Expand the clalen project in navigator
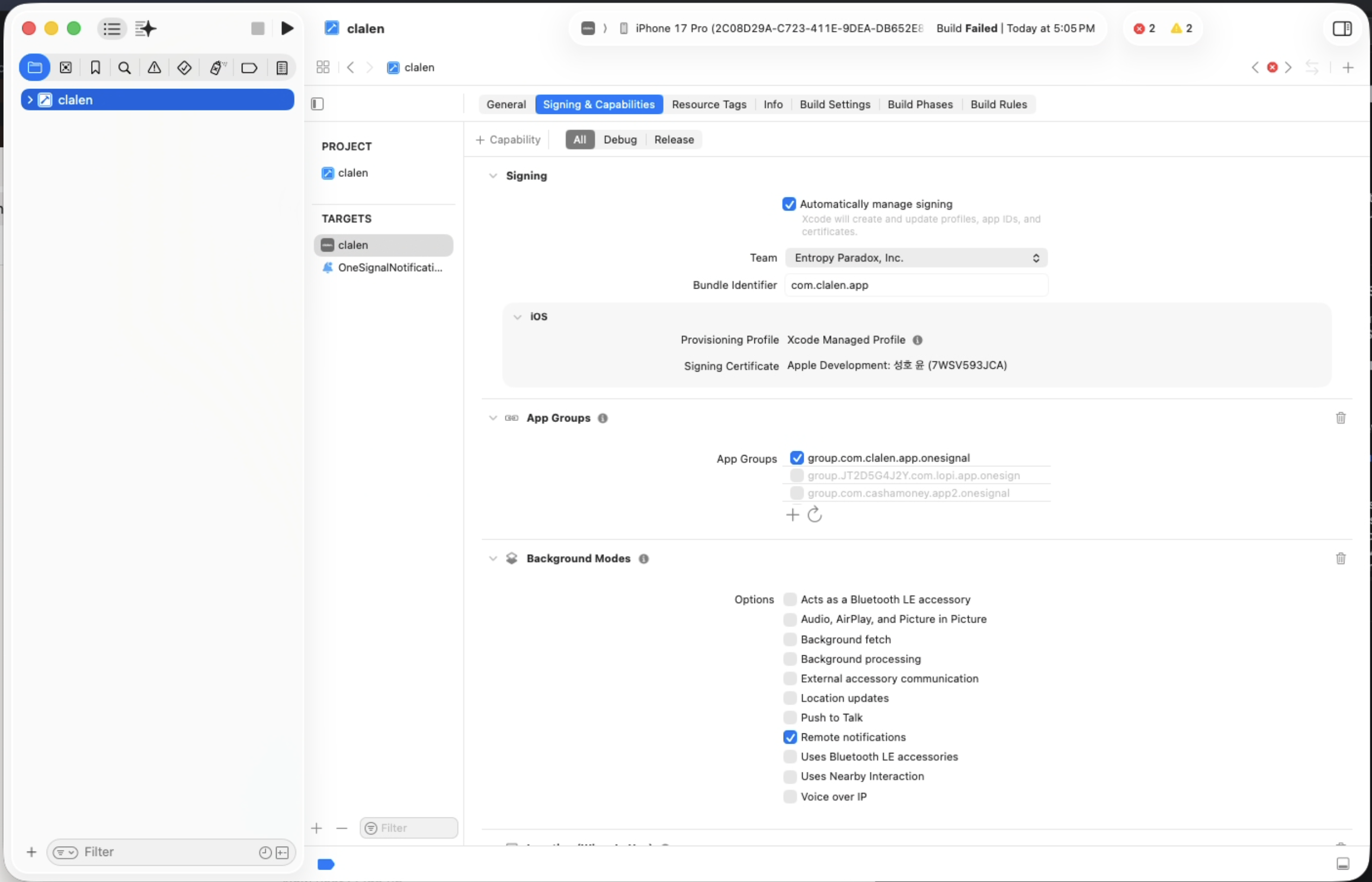The height and width of the screenshot is (882, 1372). point(30,100)
